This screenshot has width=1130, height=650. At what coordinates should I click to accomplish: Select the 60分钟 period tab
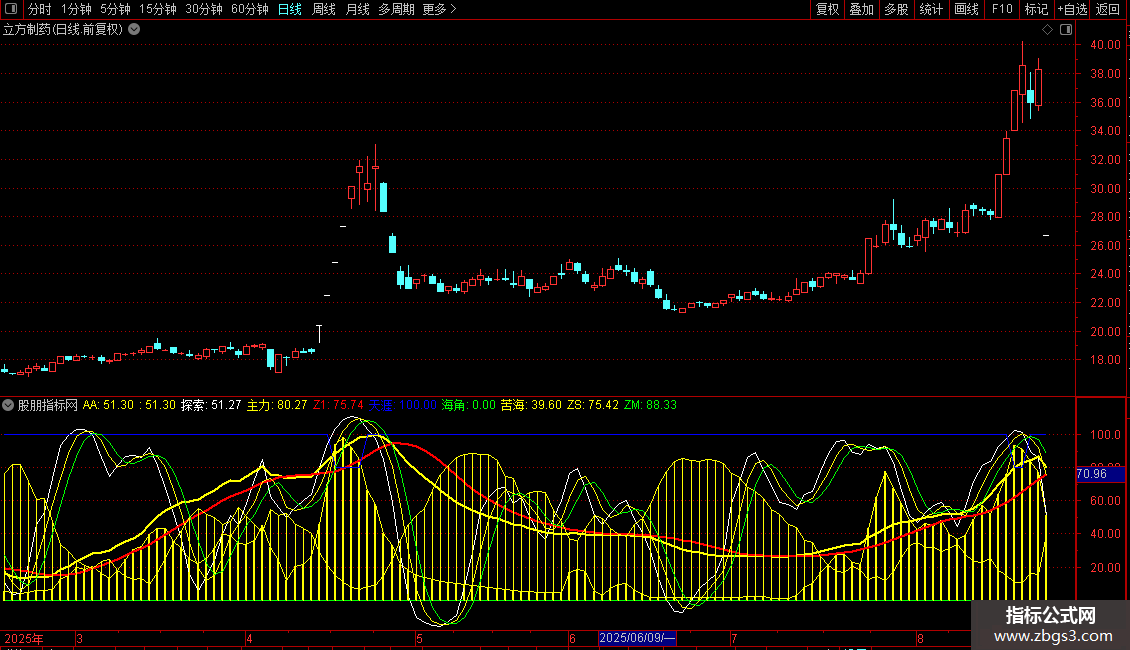click(250, 9)
